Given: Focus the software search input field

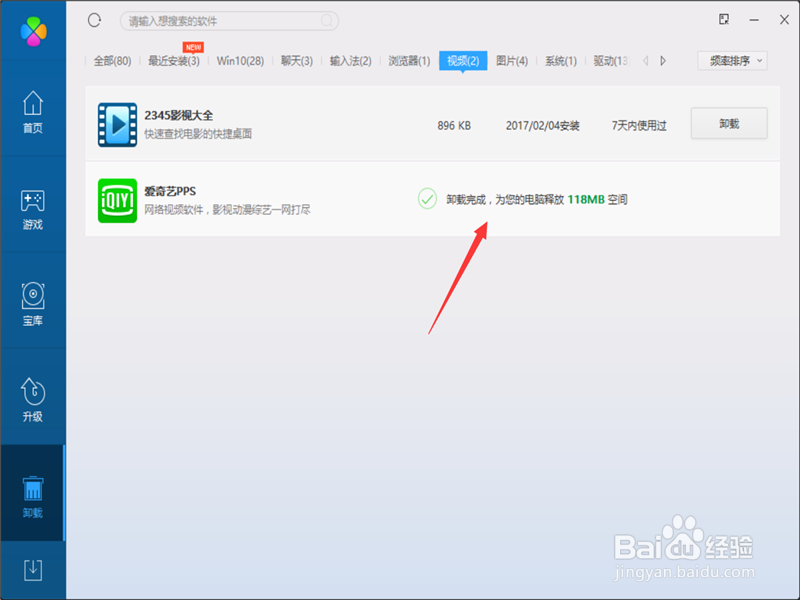Looking at the screenshot, I should pos(229,21).
